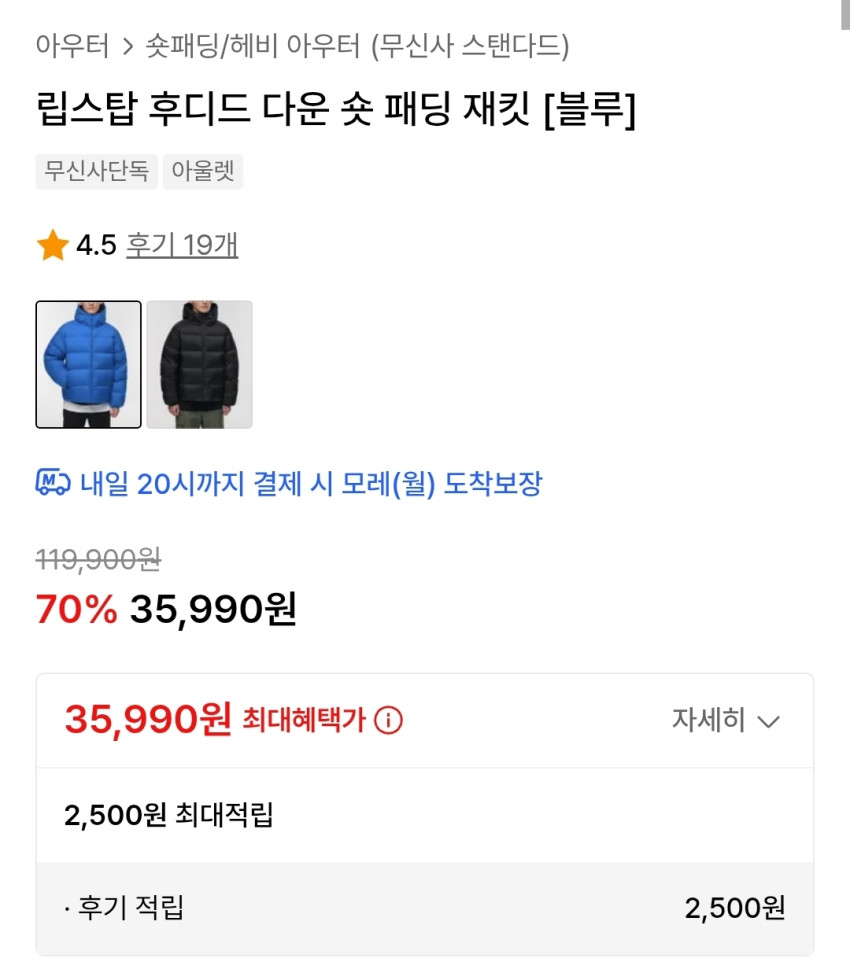Image resolution: width=850 pixels, height=973 pixels.
Task: Open the 무신사 스탠다드 brand link
Action: click(470, 46)
